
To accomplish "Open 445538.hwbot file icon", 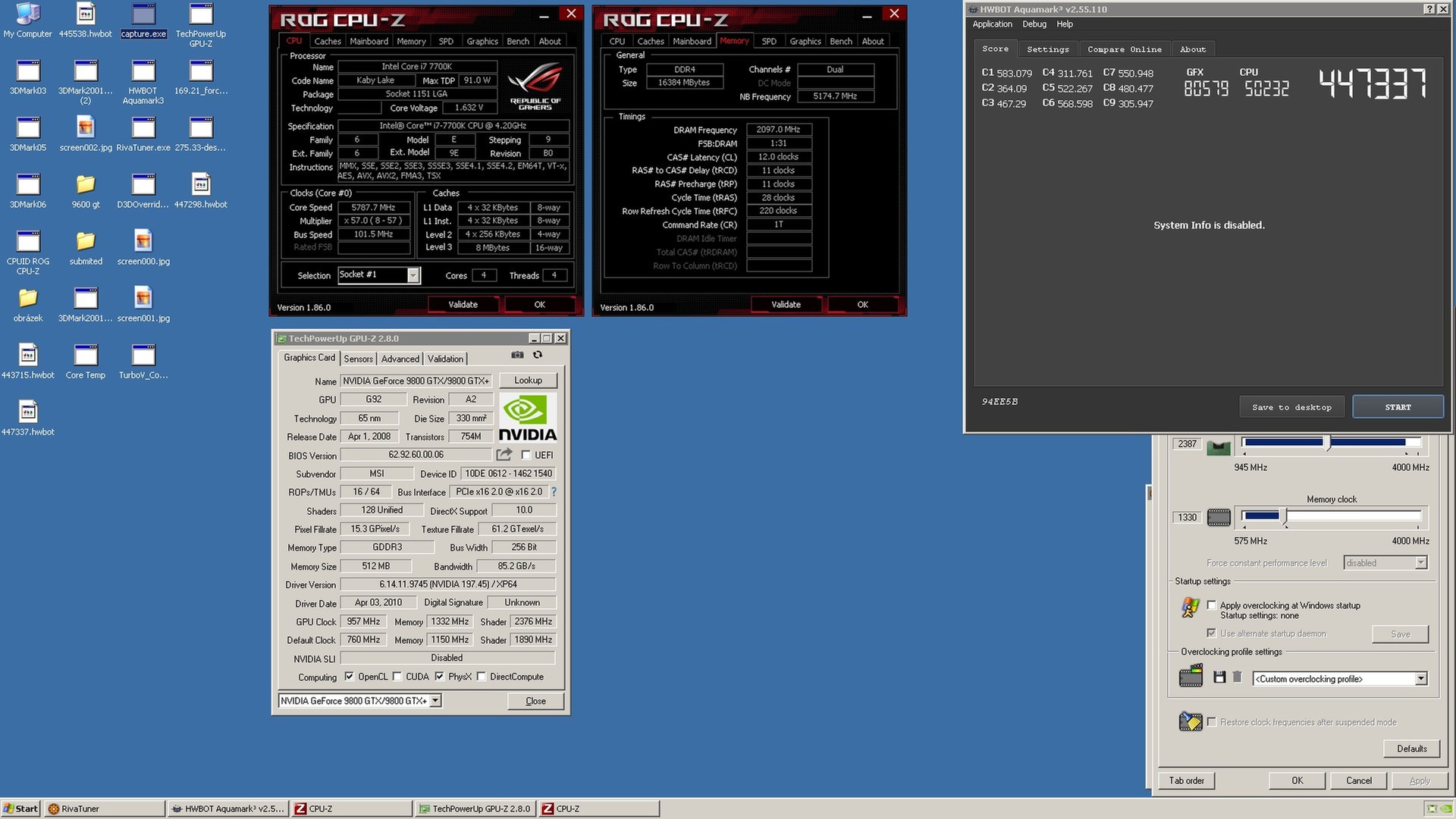I will click(x=86, y=20).
